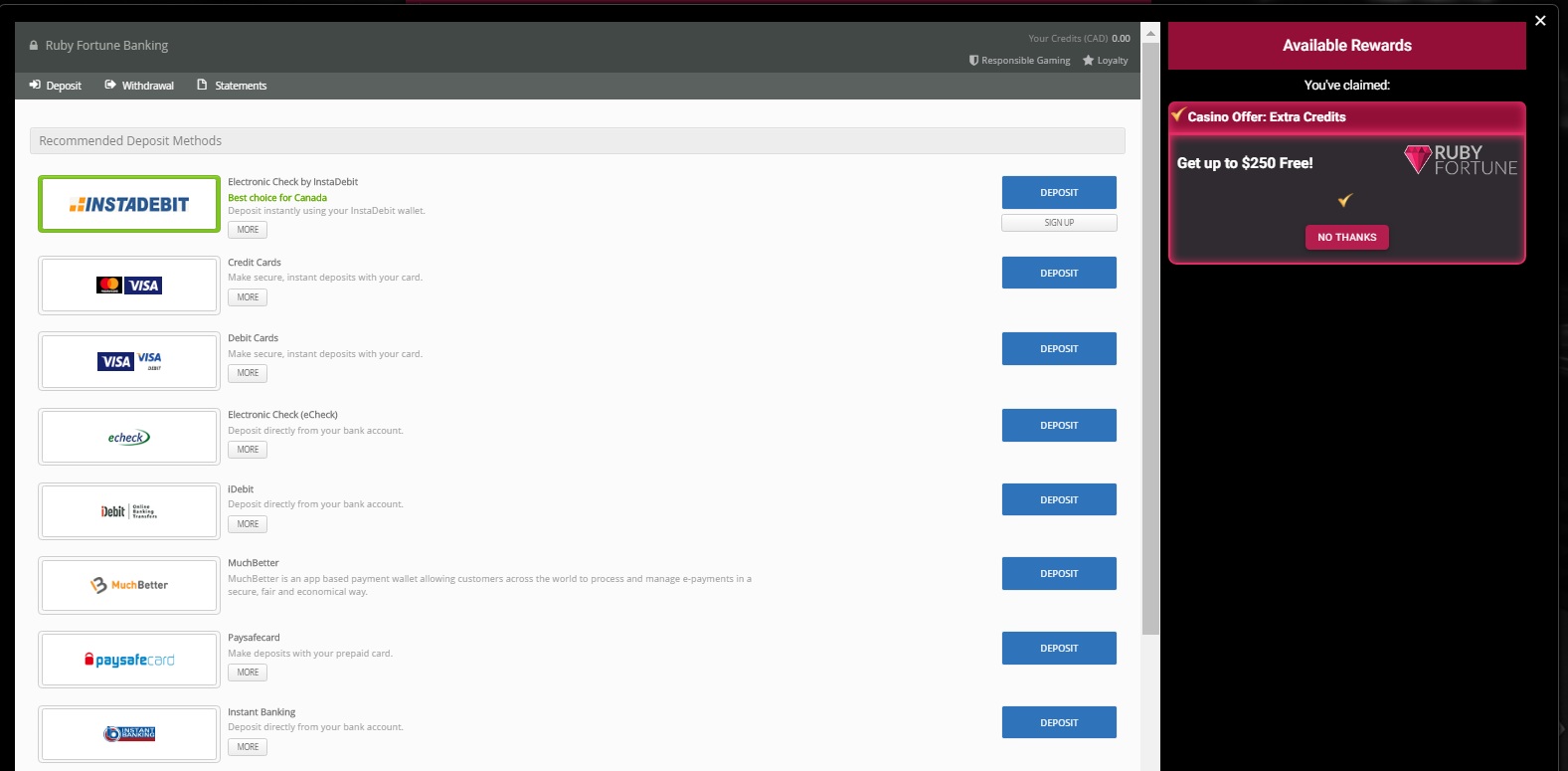Viewport: 1568px width, 771px height.
Task: Click Deposit for Instant Banking
Action: point(1059,722)
